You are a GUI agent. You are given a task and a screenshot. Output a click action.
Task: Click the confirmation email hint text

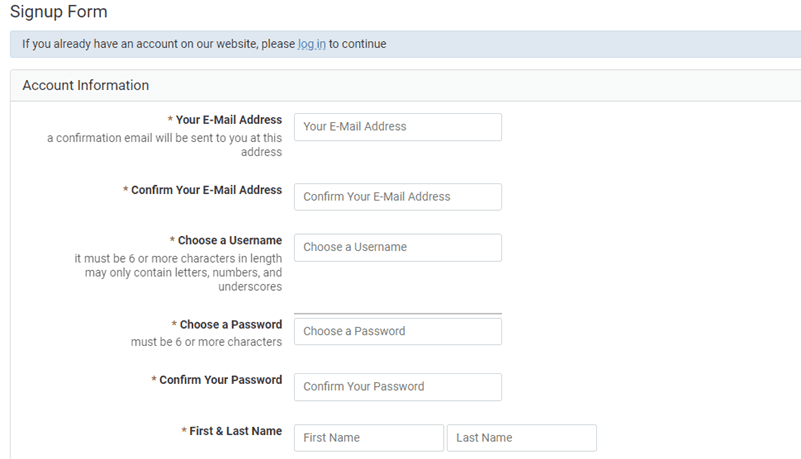[164, 145]
